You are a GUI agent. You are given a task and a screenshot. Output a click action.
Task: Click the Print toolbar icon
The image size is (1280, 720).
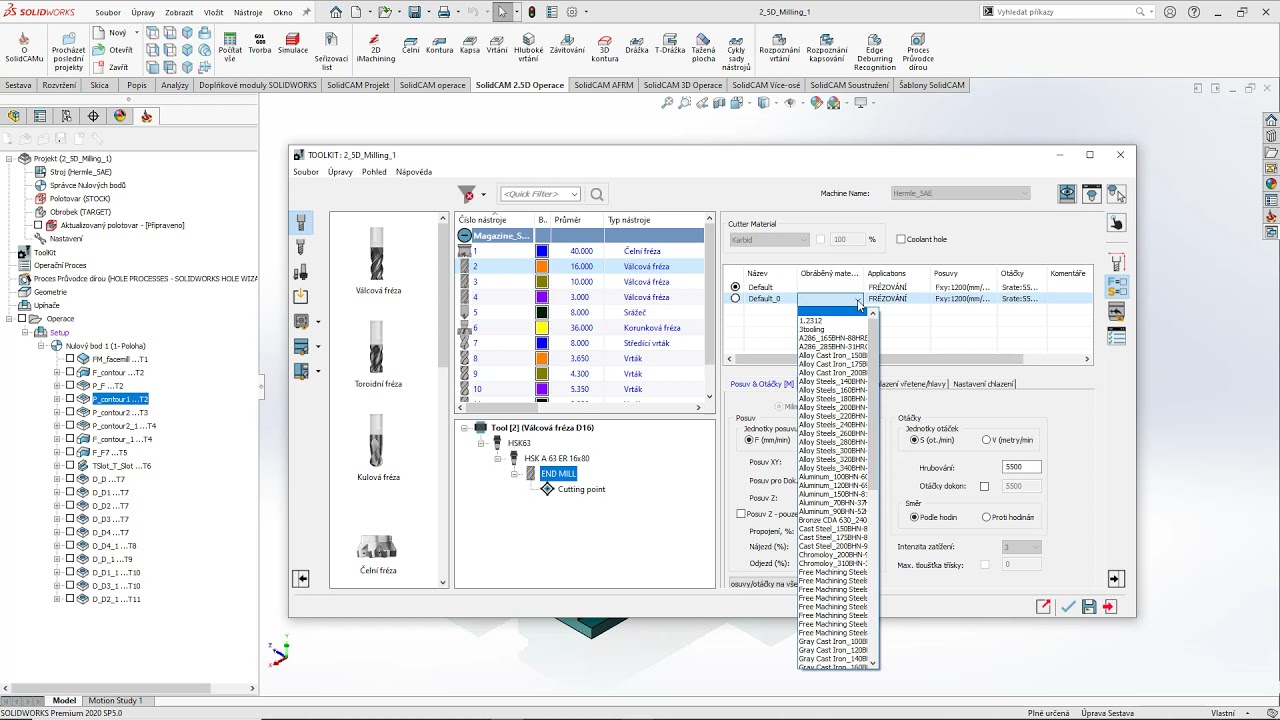[x=444, y=12]
